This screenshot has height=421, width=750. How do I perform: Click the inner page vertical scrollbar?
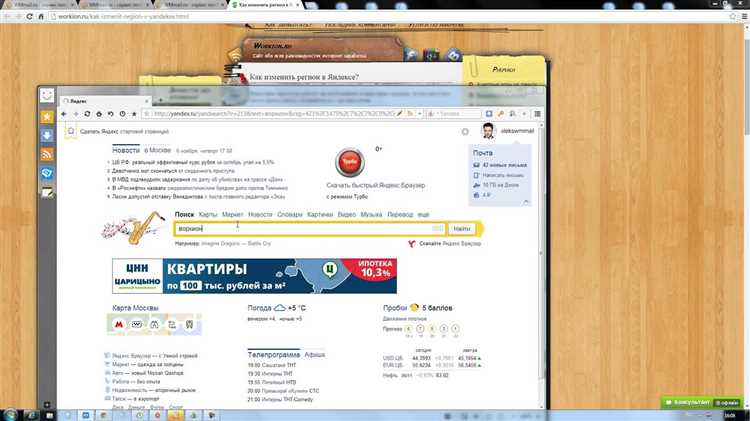(541, 266)
